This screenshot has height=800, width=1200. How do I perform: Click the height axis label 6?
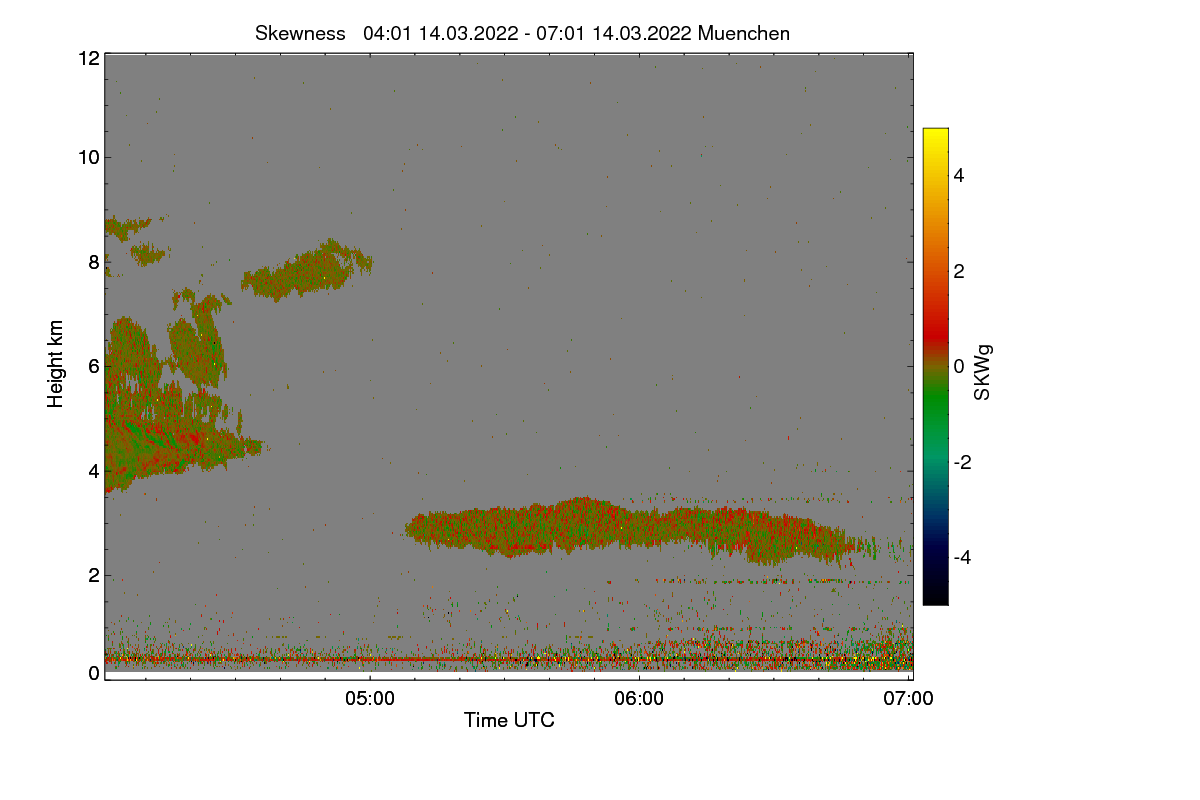click(93, 366)
